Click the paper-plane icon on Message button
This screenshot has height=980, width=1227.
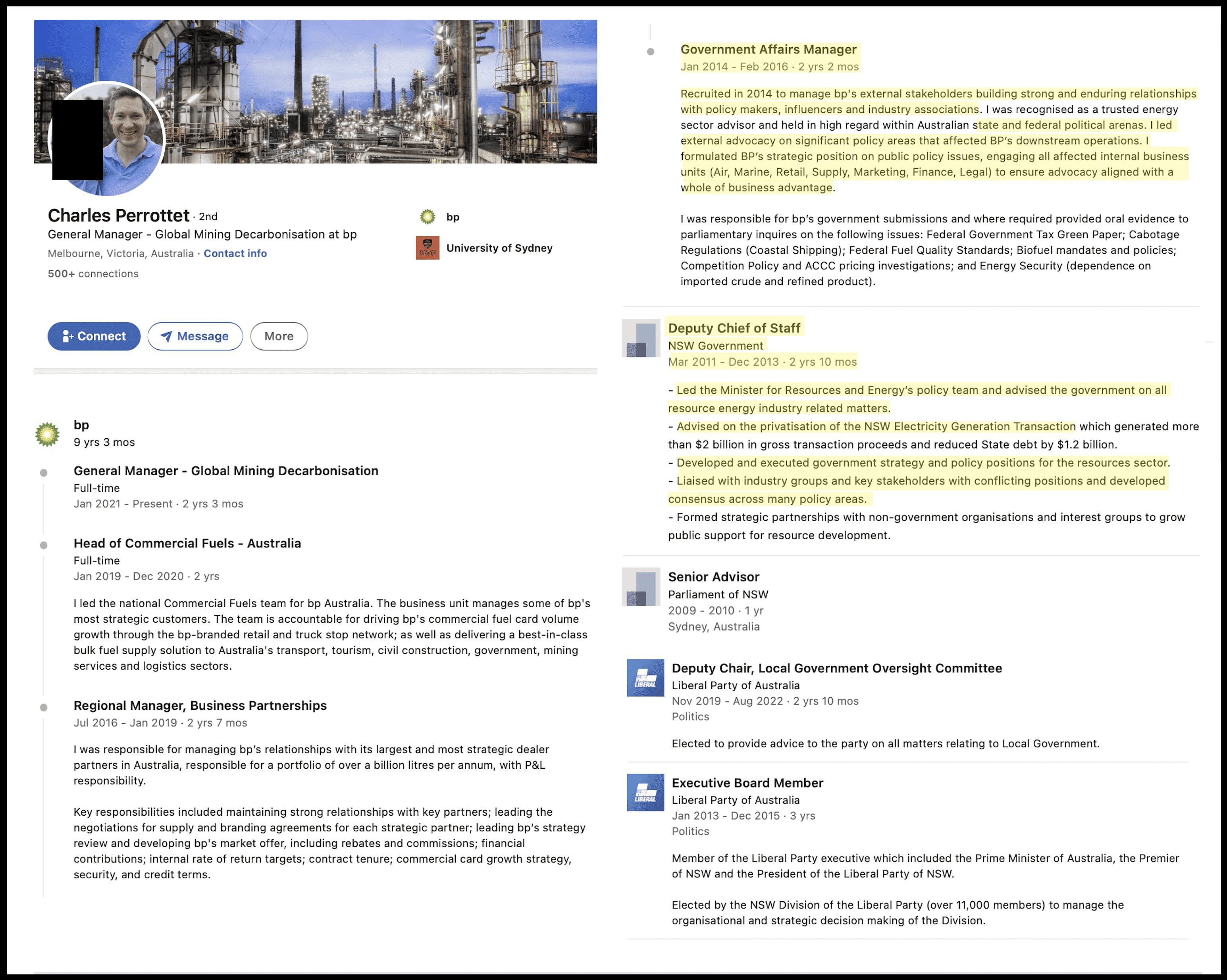tap(166, 336)
